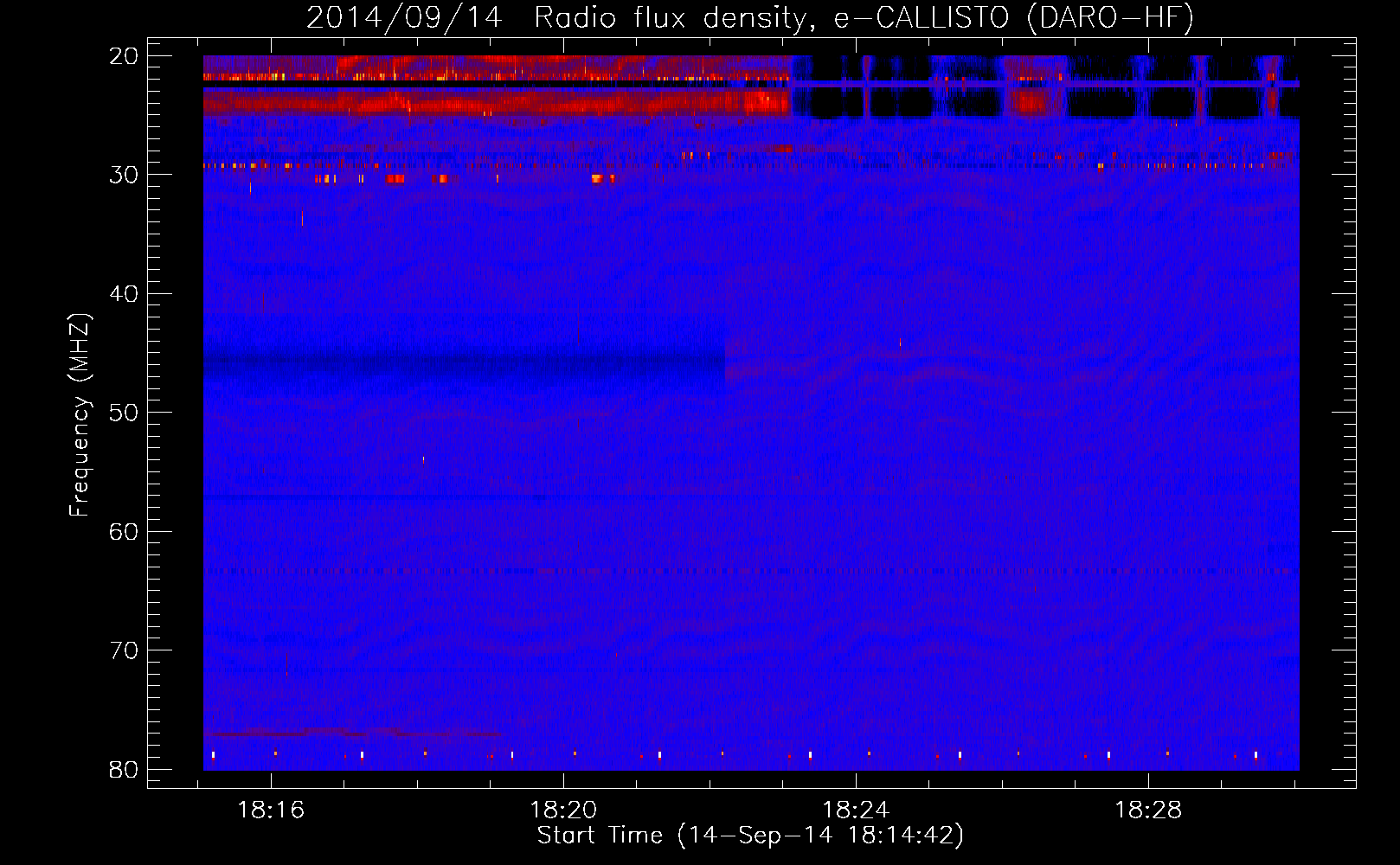Viewport: 1400px width, 865px height.
Task: Click the 18:20 time tick label
Action: pos(563,811)
